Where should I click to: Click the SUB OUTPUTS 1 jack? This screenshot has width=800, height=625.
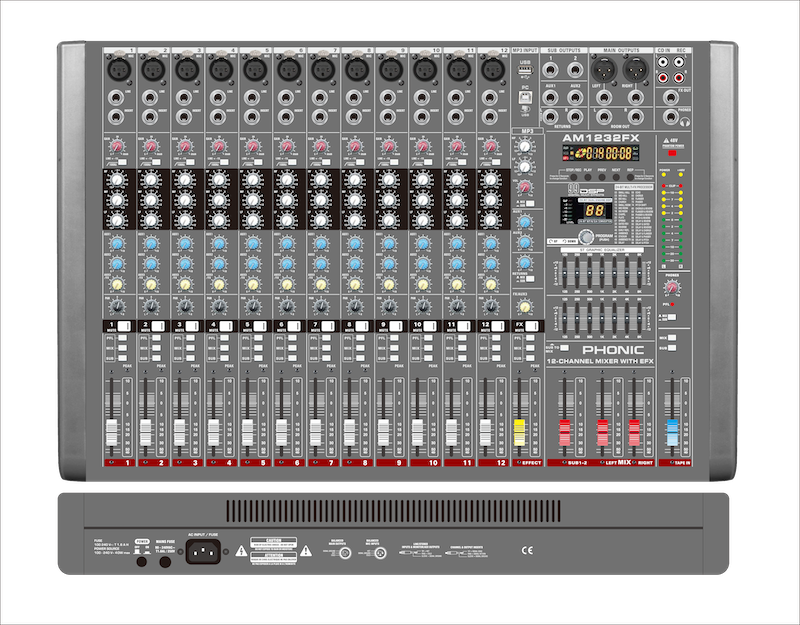click(x=550, y=70)
